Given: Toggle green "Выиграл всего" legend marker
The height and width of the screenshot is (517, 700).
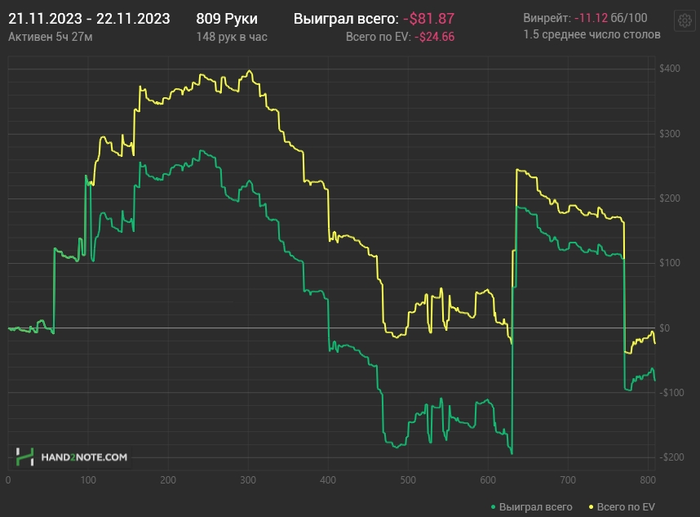Looking at the screenshot, I should [497, 508].
